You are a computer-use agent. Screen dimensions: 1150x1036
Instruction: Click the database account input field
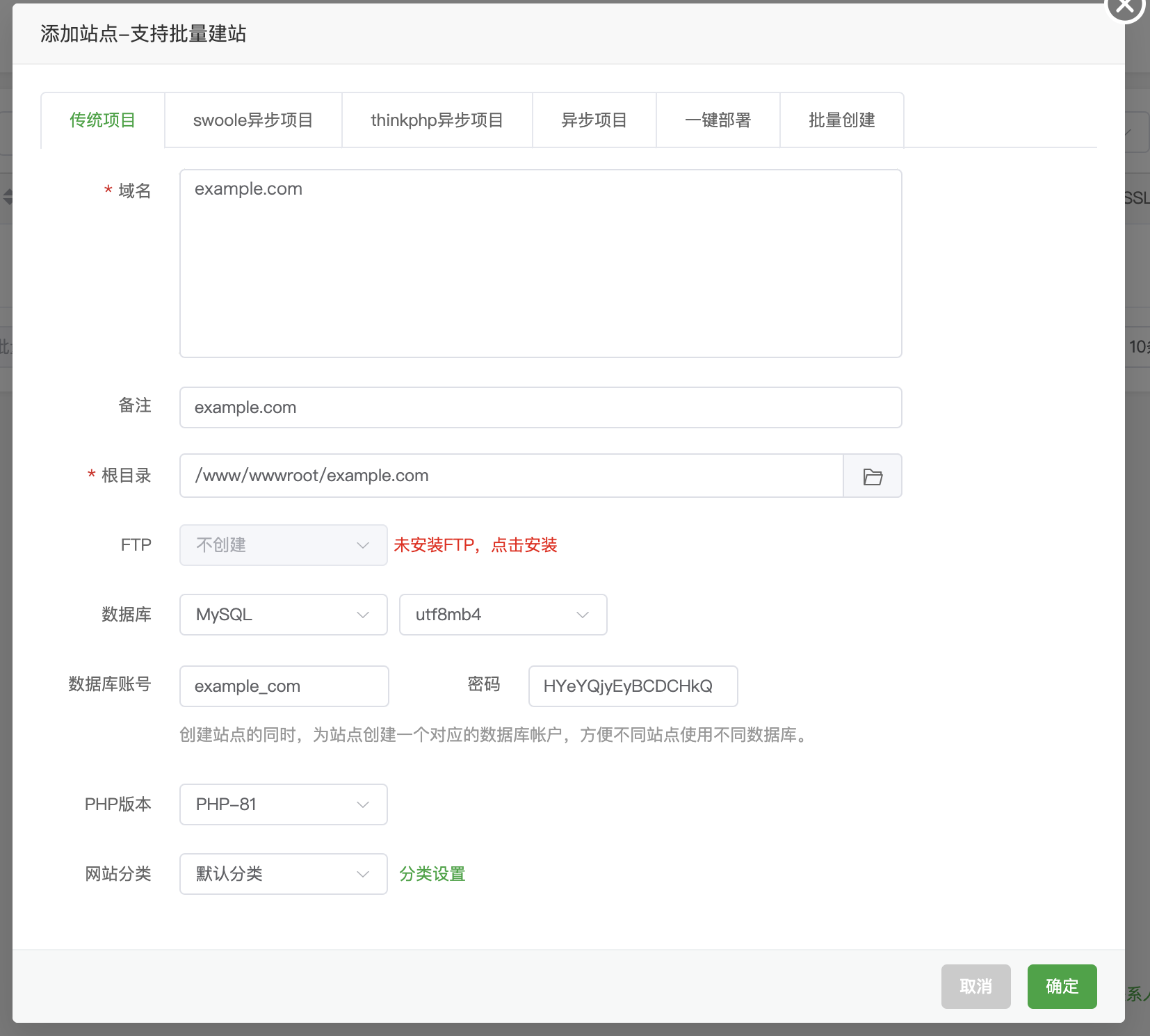tap(284, 686)
